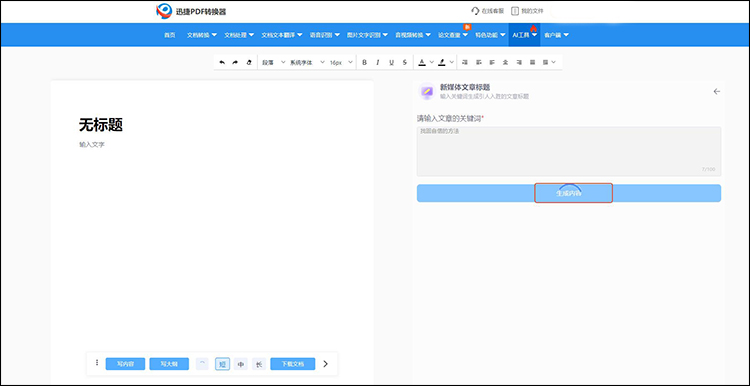750x386 pixels.
Task: Undo the last edit
Action: (x=222, y=62)
